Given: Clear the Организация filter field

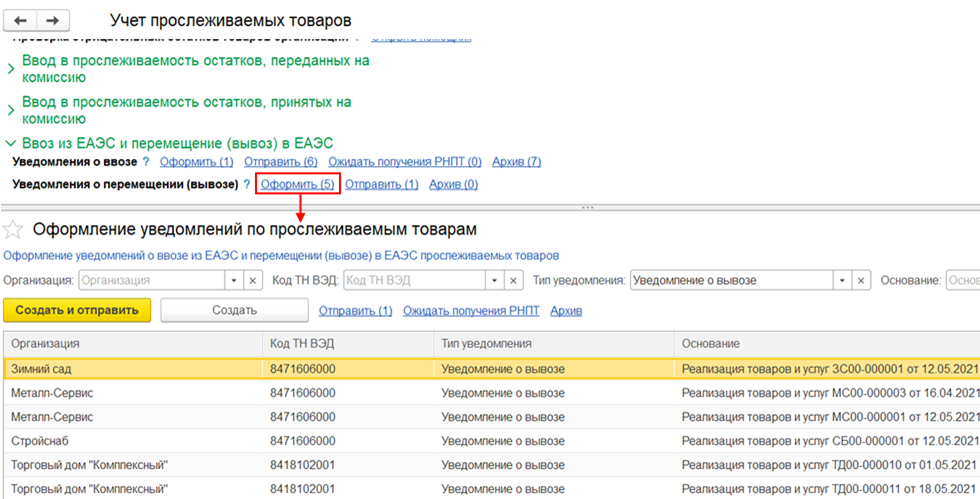Looking at the screenshot, I should (253, 281).
